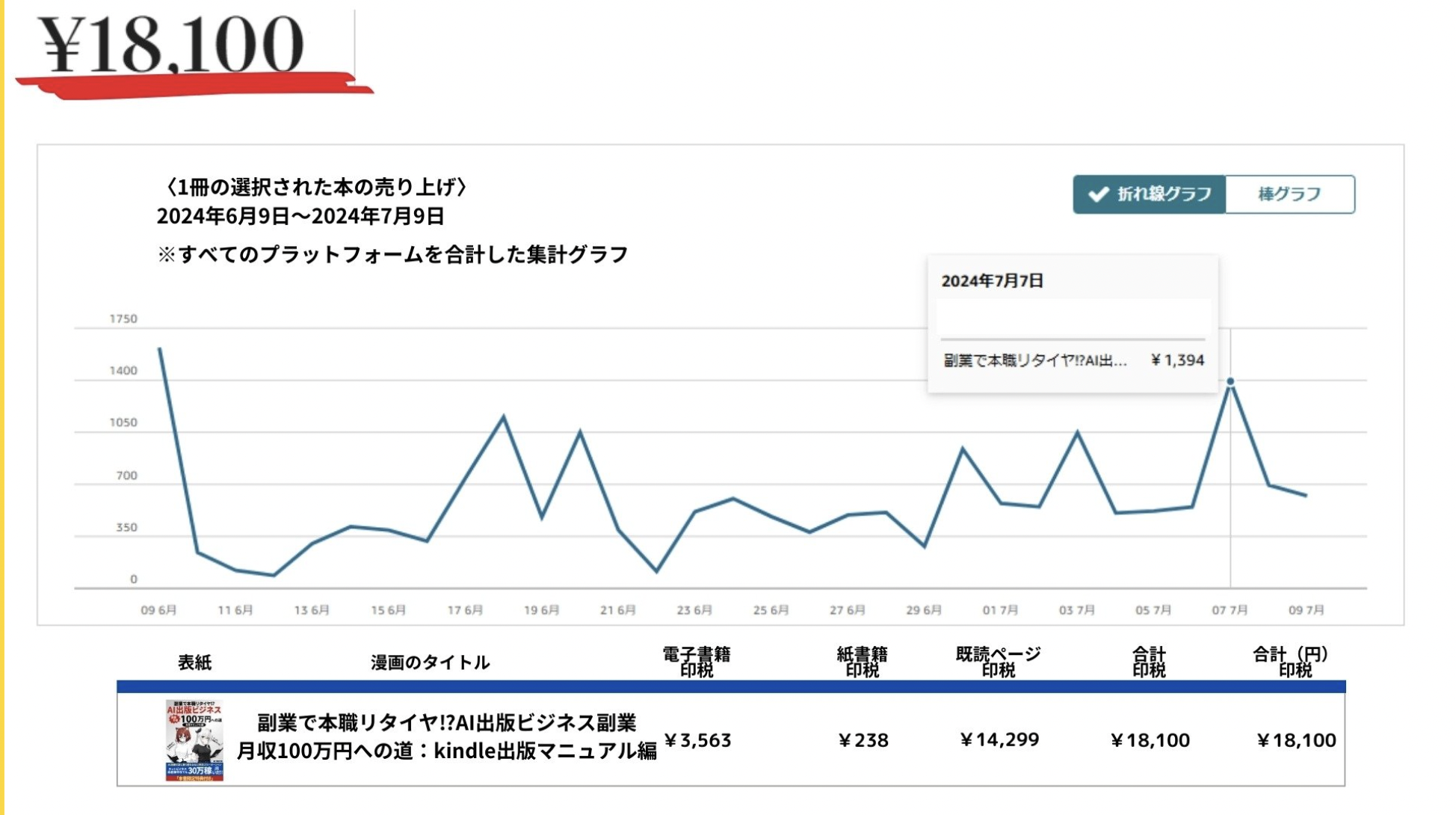This screenshot has height=815, width=1456.
Task: Click the 電子書籍印税 column header
Action: [x=696, y=662]
